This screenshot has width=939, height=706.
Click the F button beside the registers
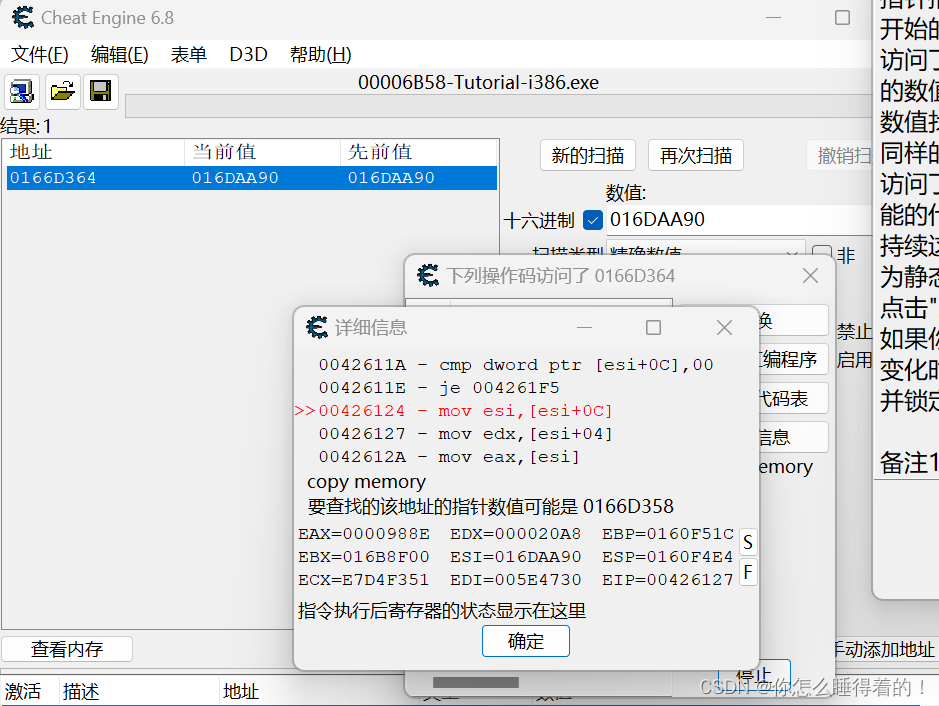tap(748, 572)
